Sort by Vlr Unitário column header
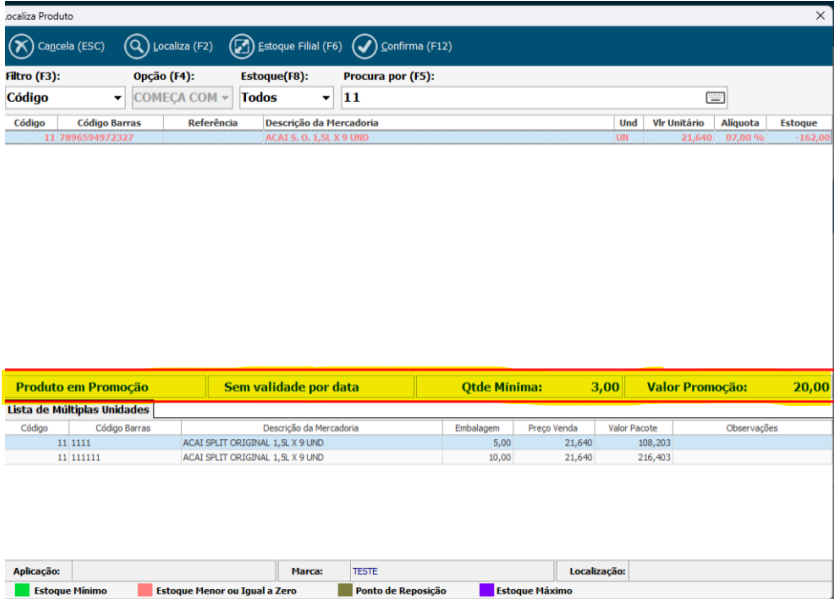The height and width of the screenshot is (599, 834). 678,123
